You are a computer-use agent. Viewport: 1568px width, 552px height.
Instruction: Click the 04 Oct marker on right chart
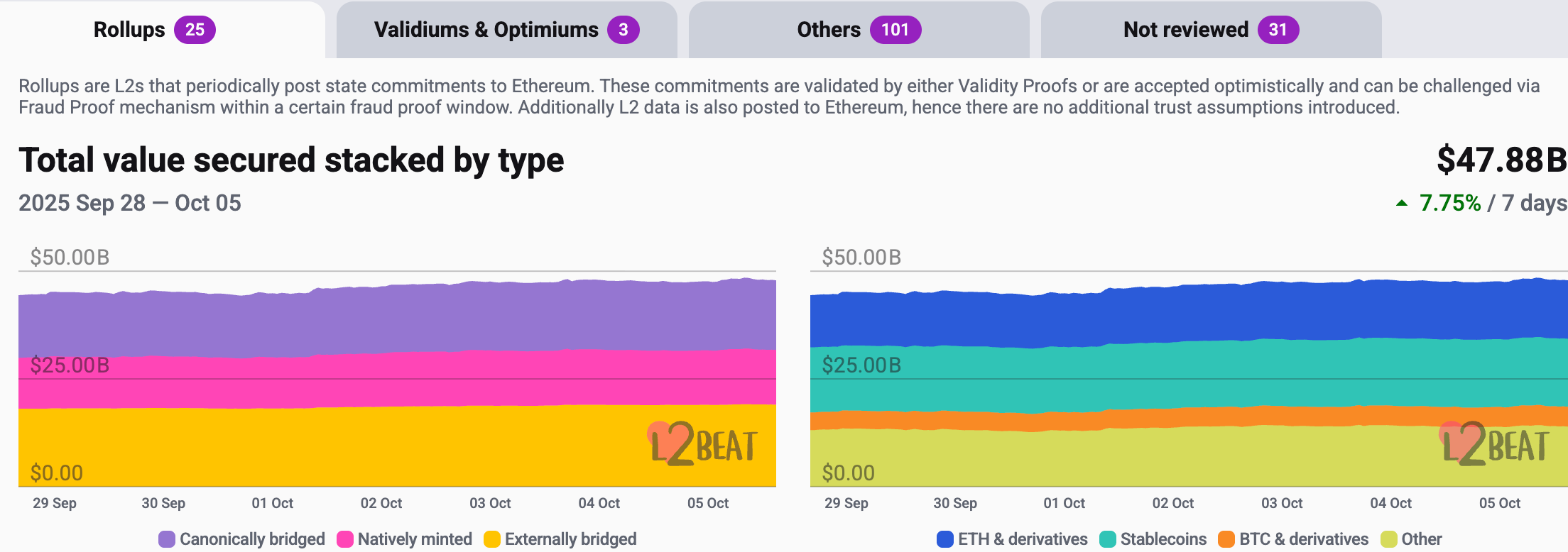tap(1390, 503)
